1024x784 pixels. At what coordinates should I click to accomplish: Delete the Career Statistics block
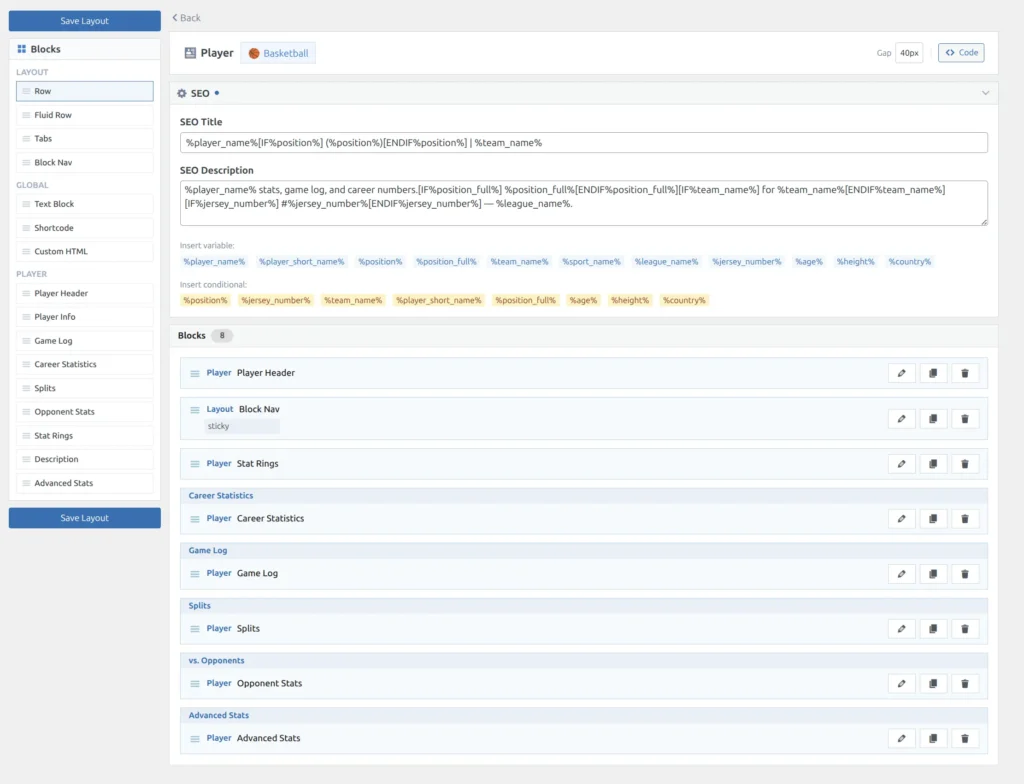pos(965,519)
